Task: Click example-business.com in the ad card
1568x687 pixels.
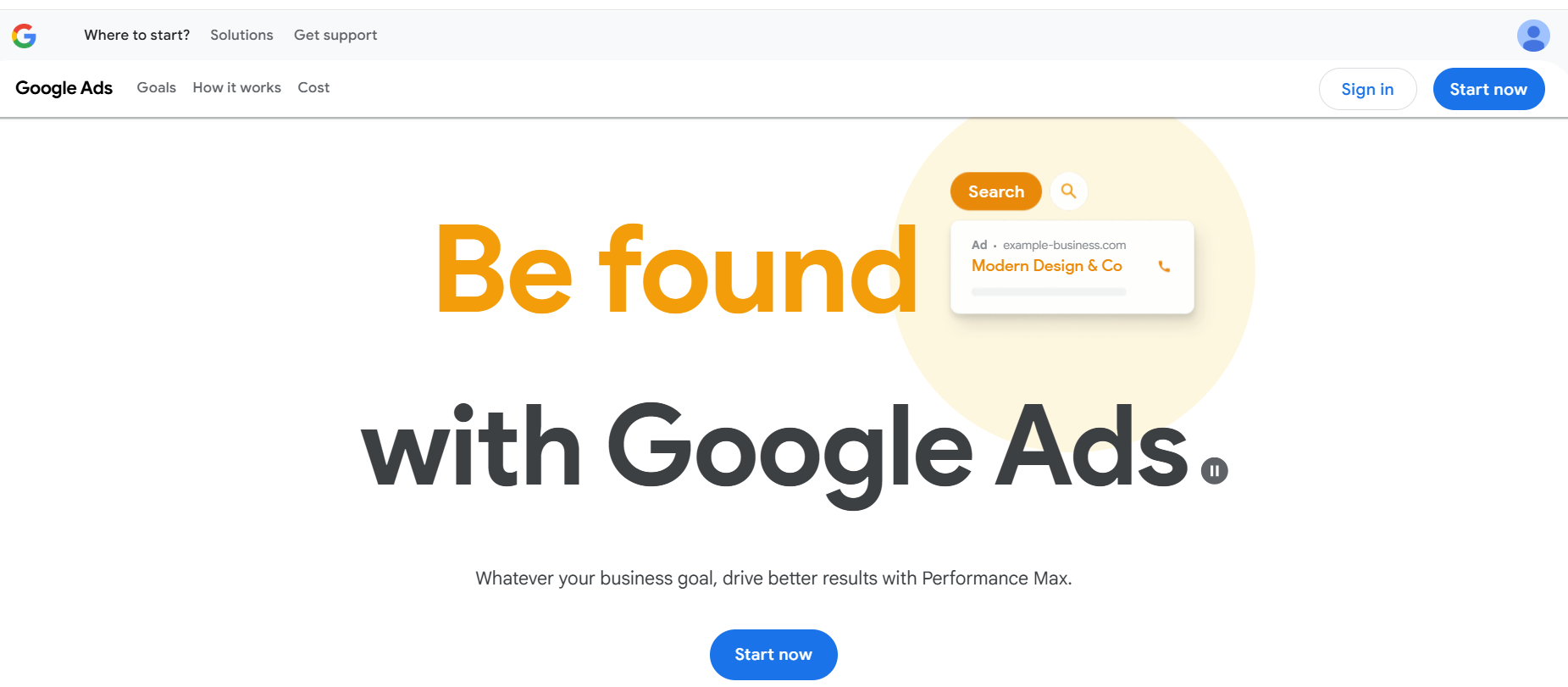Action: point(1063,244)
